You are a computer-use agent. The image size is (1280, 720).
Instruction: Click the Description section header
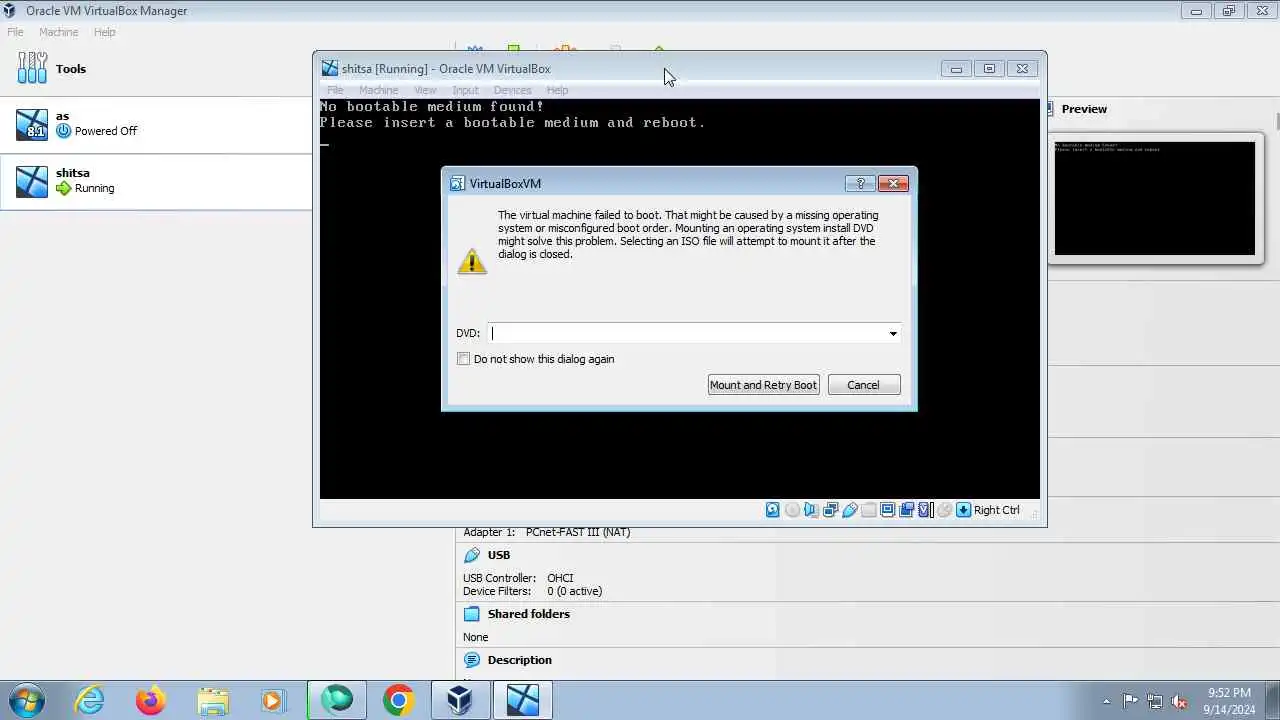coord(519,660)
